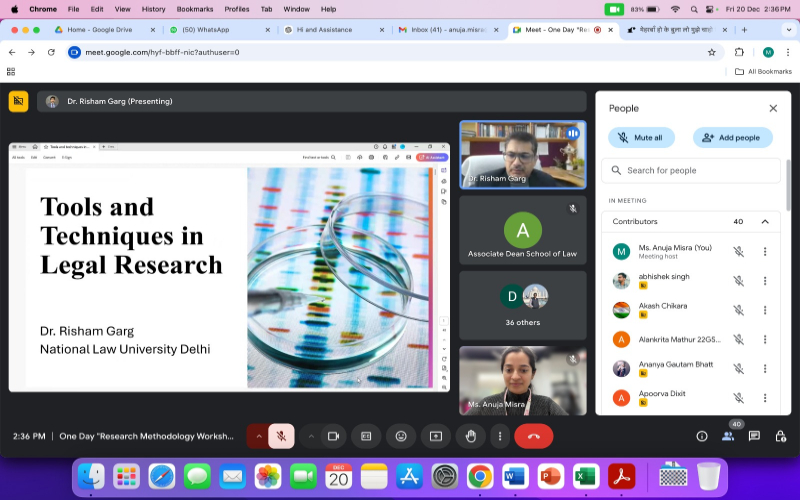Click the red leave call button
The height and width of the screenshot is (500, 800).
point(533,436)
